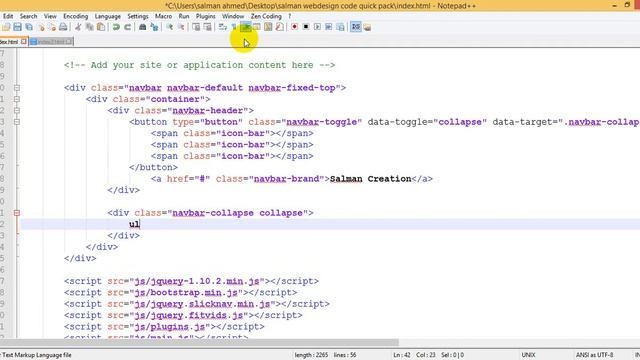Click the 'length : 2265' status entry

tap(311, 355)
